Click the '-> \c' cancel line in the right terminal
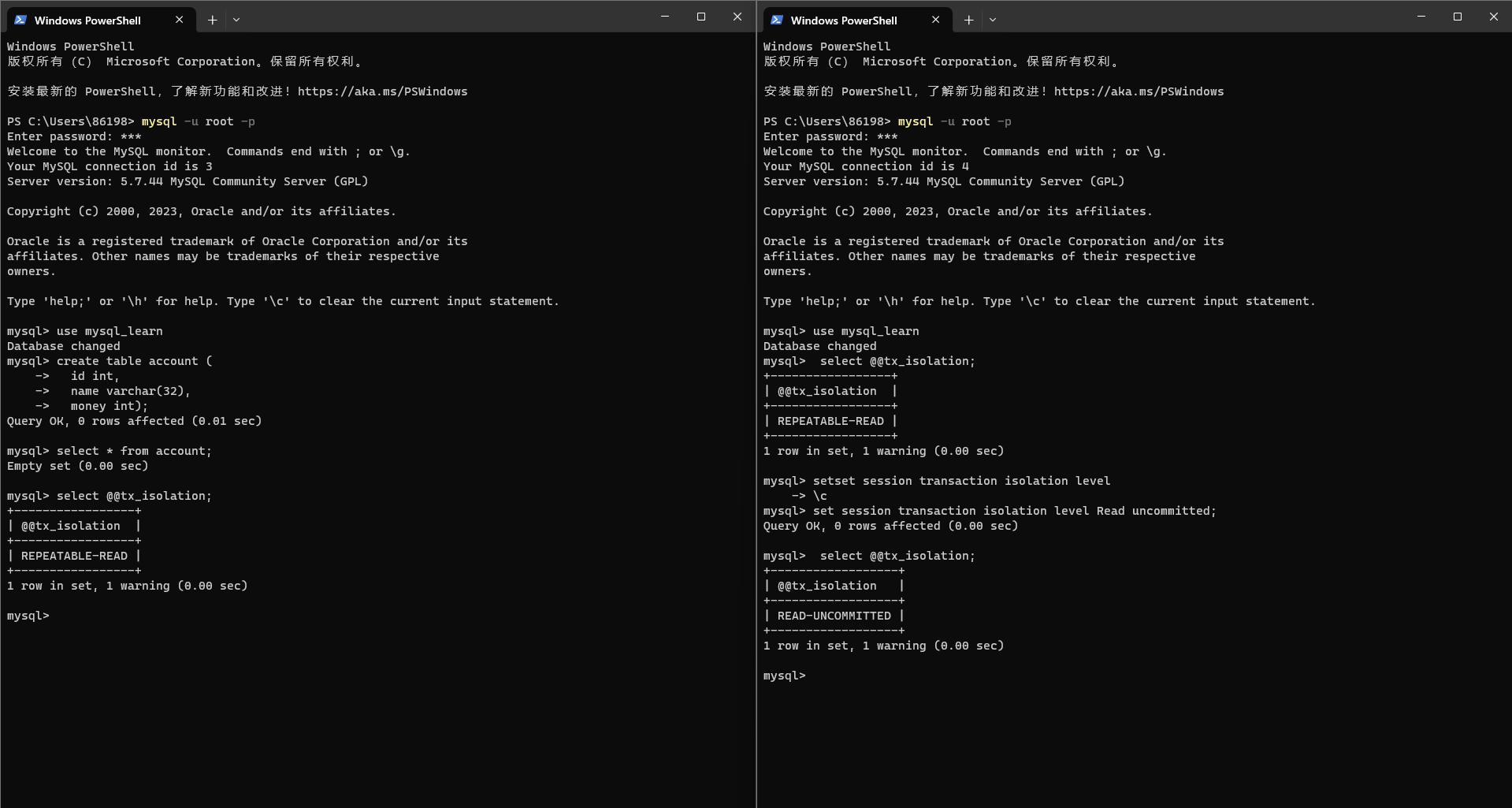 809,496
